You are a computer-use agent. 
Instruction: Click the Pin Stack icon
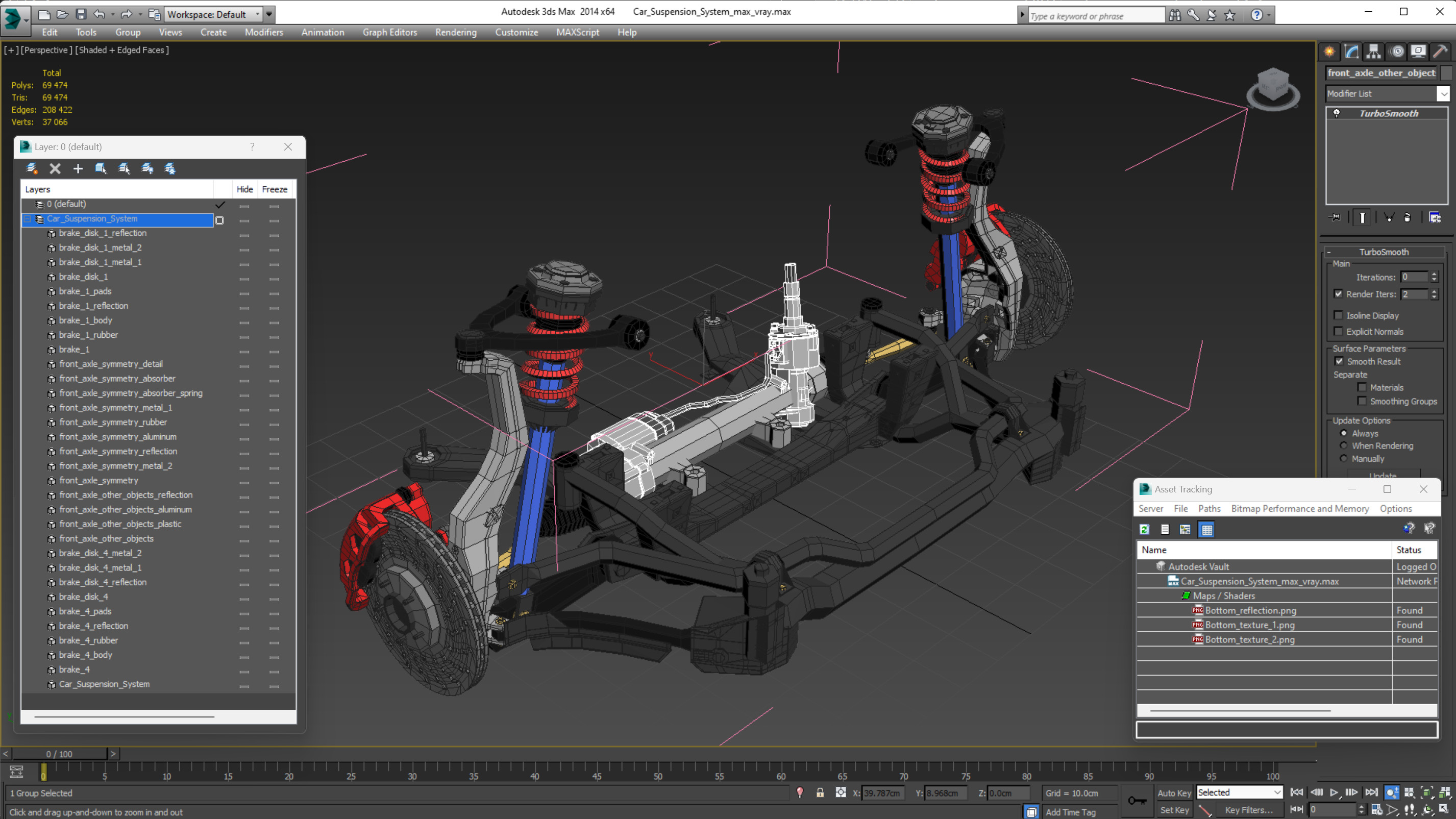(x=1335, y=217)
